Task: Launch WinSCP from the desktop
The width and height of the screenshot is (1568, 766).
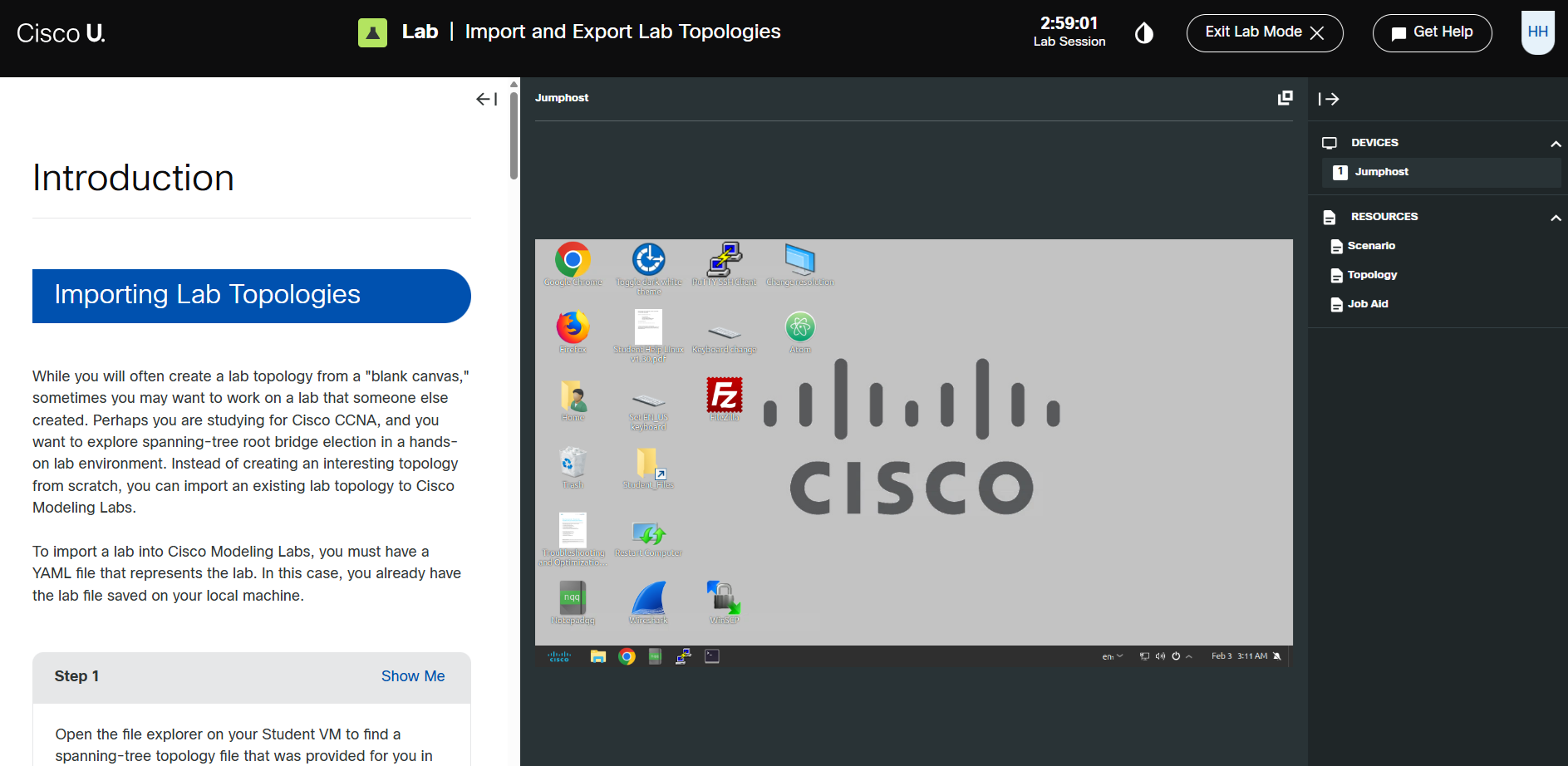Action: (725, 603)
